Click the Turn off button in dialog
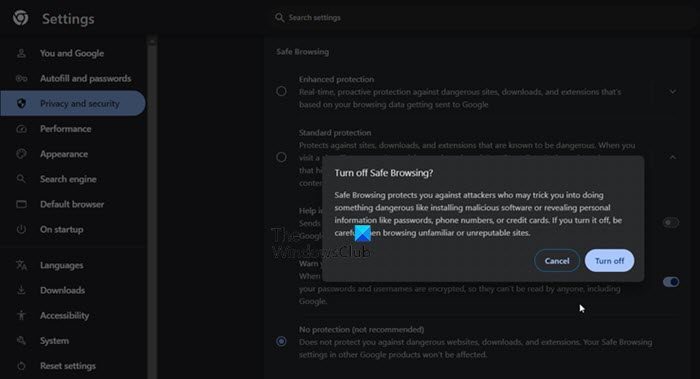 (x=609, y=261)
